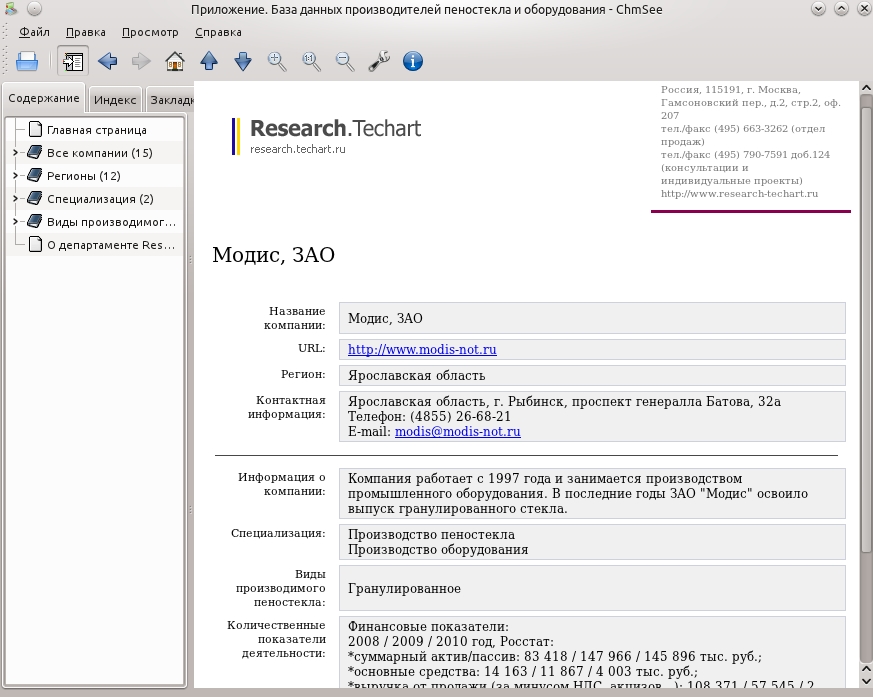
Task: Select Главная страница in contents tree
Action: pos(97,130)
